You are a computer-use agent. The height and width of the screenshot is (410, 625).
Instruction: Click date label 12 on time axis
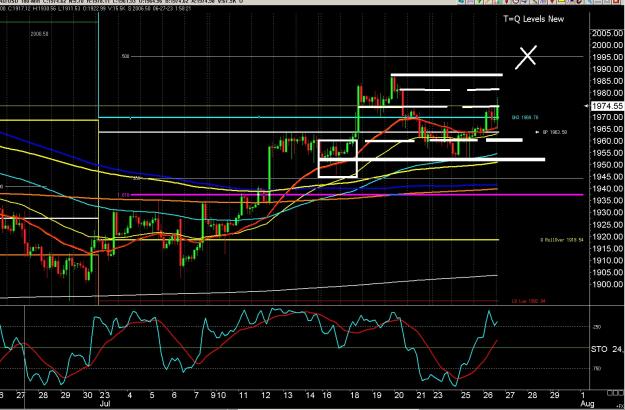[x=265, y=395]
